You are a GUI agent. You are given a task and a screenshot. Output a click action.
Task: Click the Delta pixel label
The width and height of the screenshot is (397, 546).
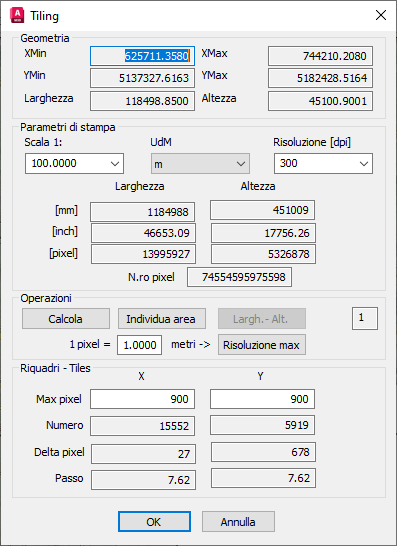[59, 452]
